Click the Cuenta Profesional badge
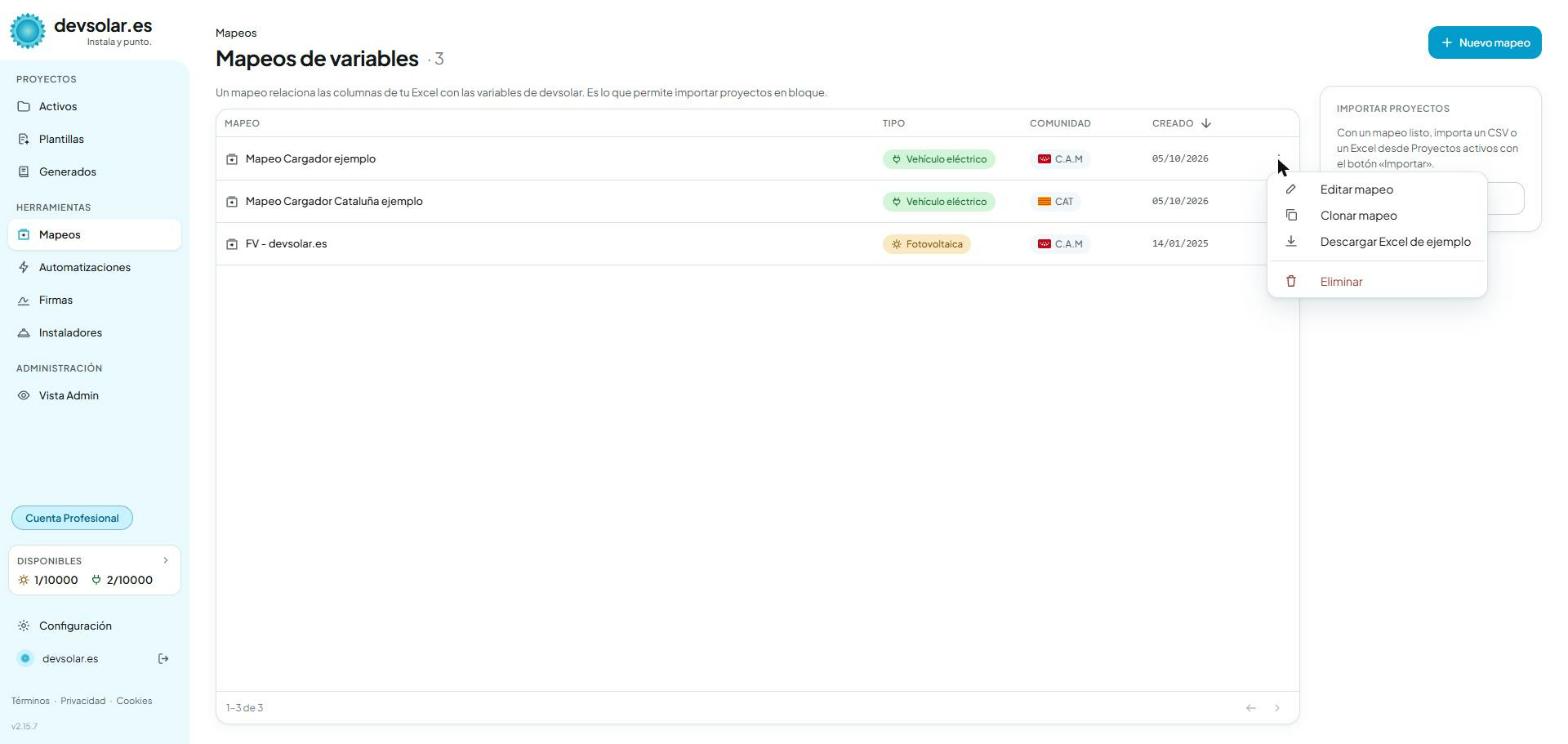The image size is (1568, 744). pos(72,518)
